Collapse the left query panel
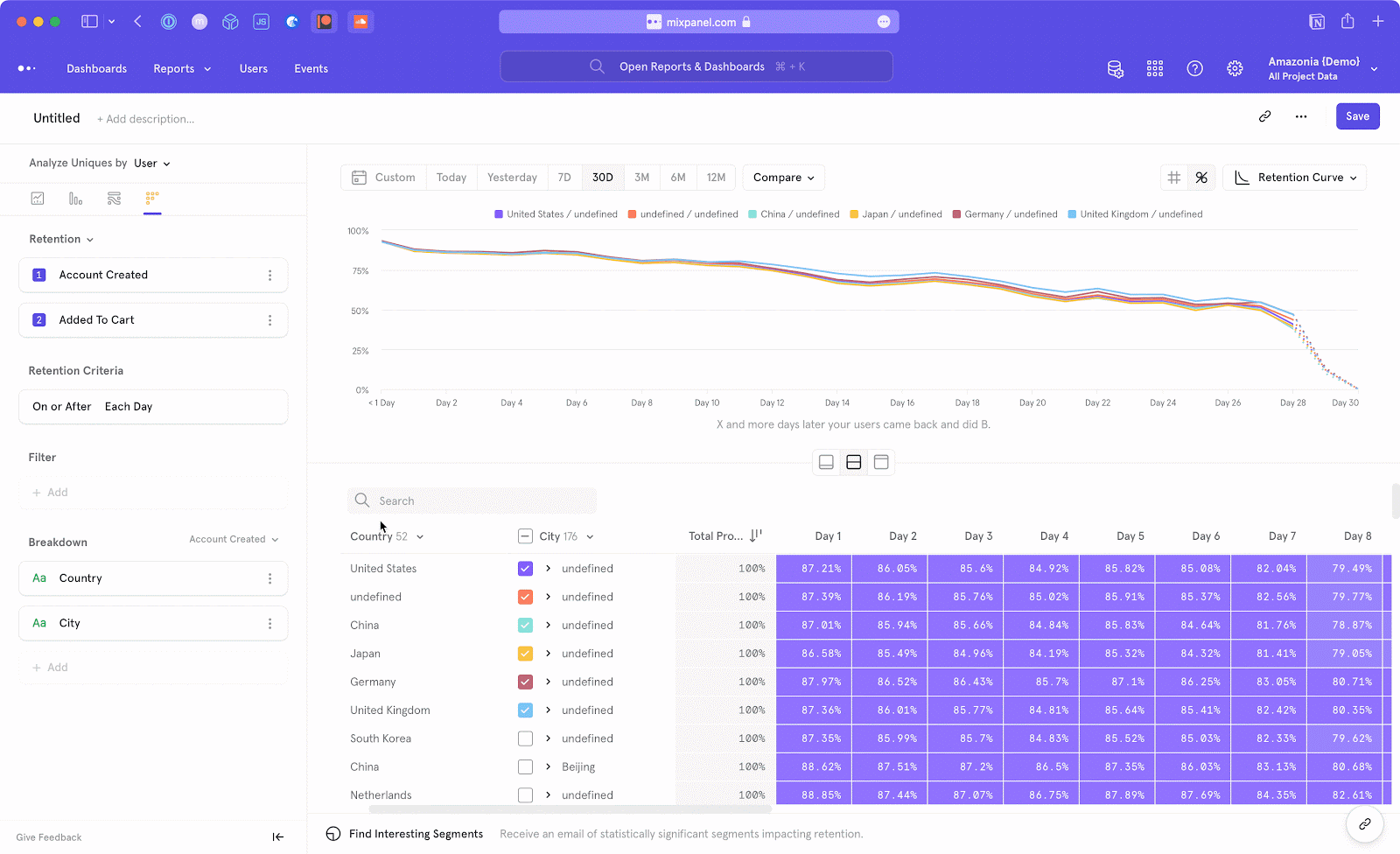The image size is (1400, 854). click(x=277, y=836)
